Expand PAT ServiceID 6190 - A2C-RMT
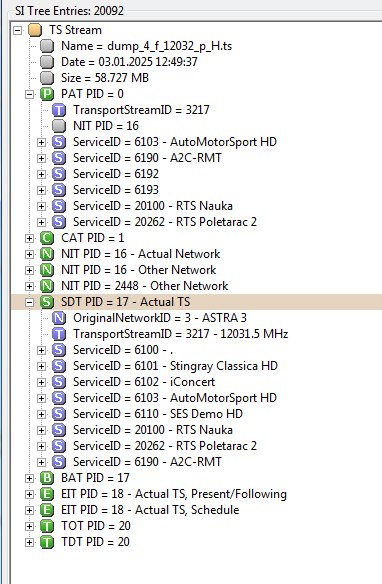The image size is (382, 584). pos(41,158)
